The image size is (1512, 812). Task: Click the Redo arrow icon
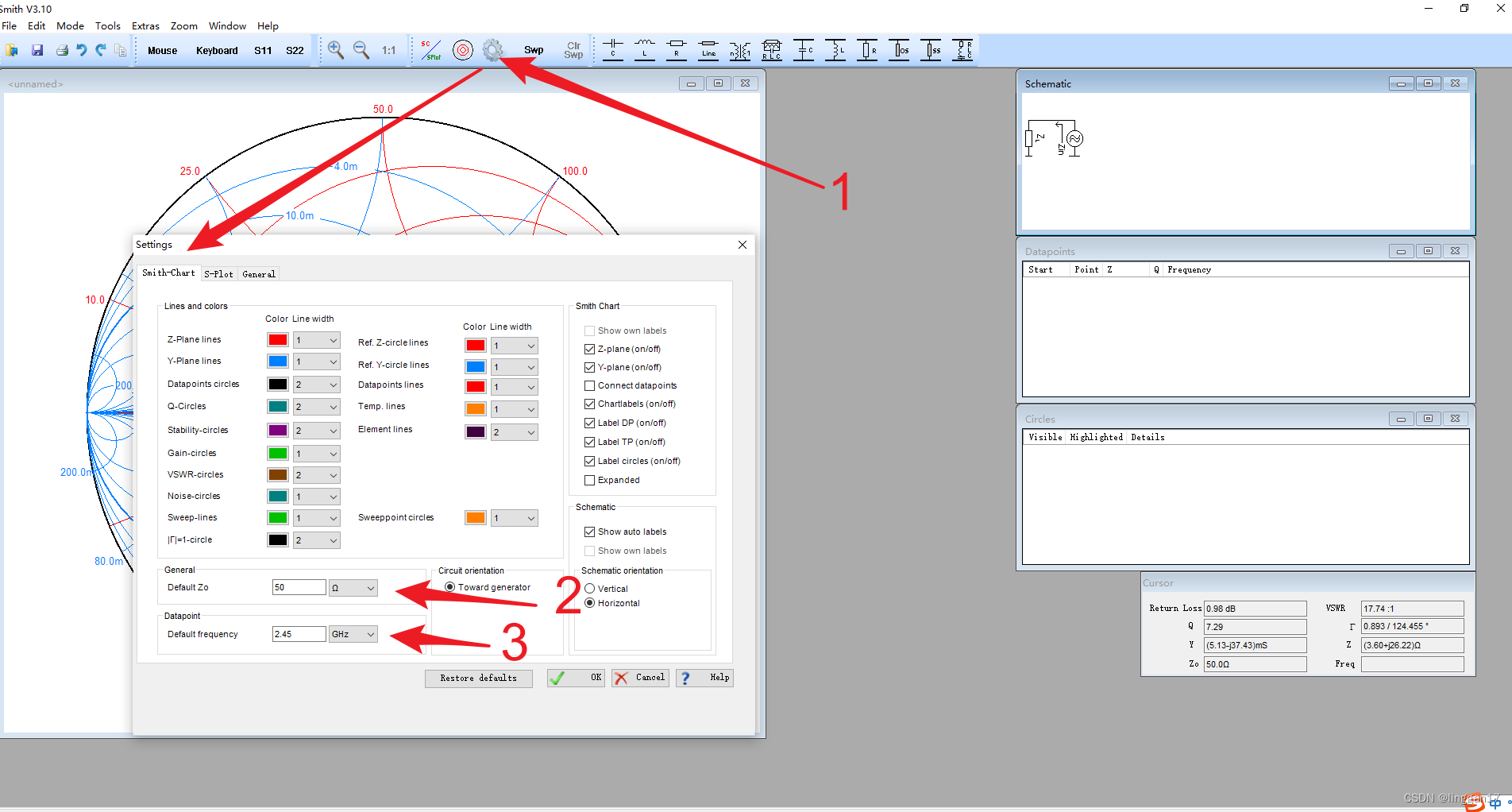point(101,50)
